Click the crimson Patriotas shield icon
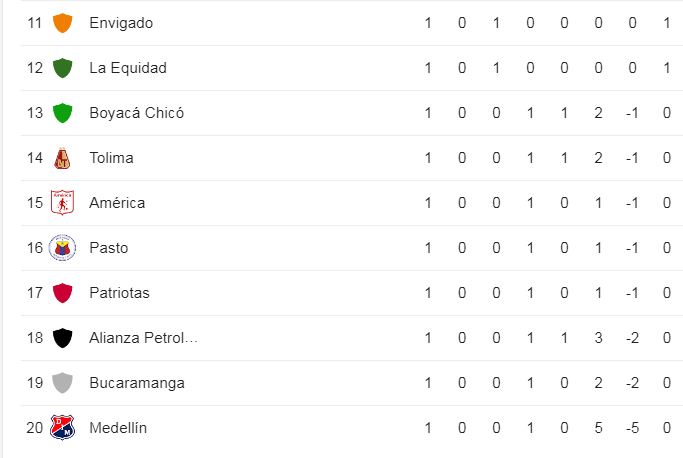Screen dimensions: 683x458 pyautogui.click(x=62, y=292)
